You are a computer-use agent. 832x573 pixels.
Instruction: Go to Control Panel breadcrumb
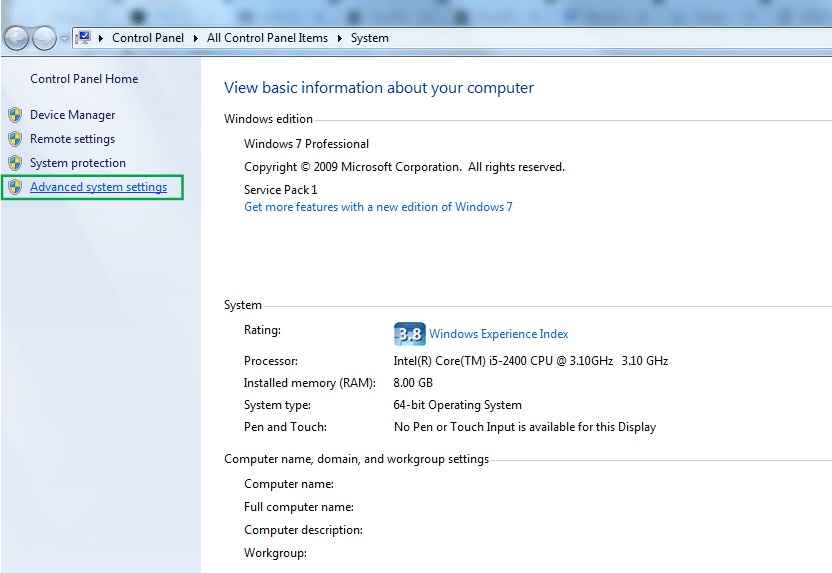tap(148, 38)
